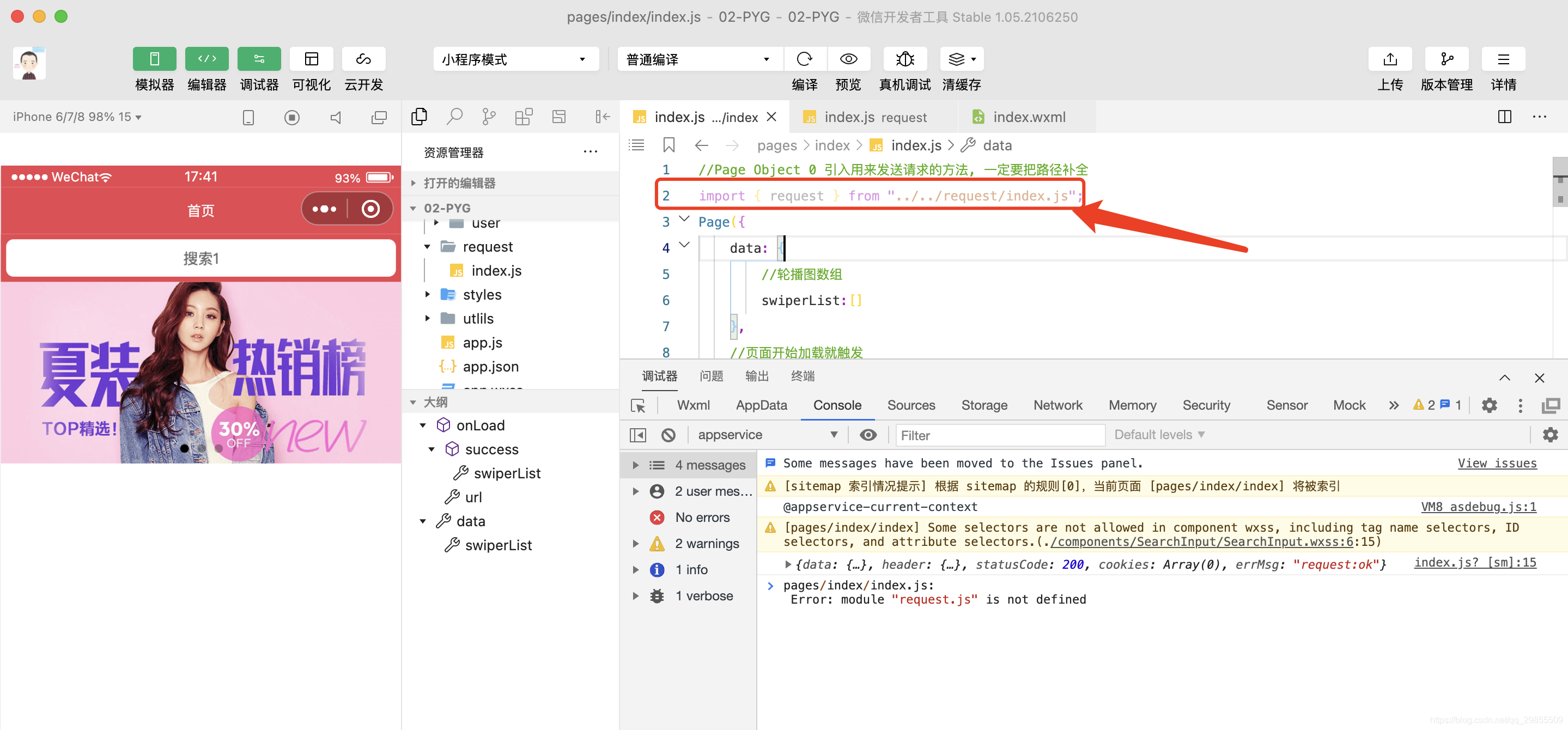Expand the 2 warnings group in console sidebar
The width and height of the screenshot is (1568, 730).
point(636,543)
